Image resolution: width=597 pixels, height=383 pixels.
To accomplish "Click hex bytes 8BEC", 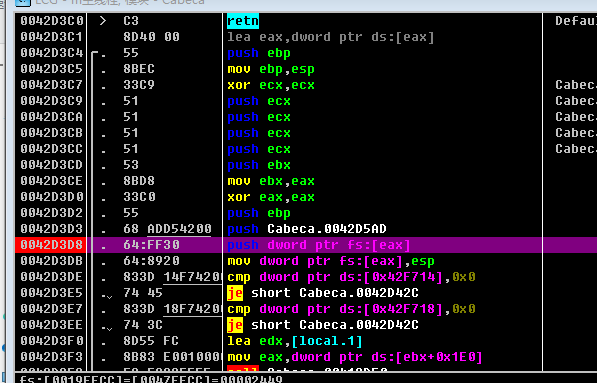I will 139,69.
